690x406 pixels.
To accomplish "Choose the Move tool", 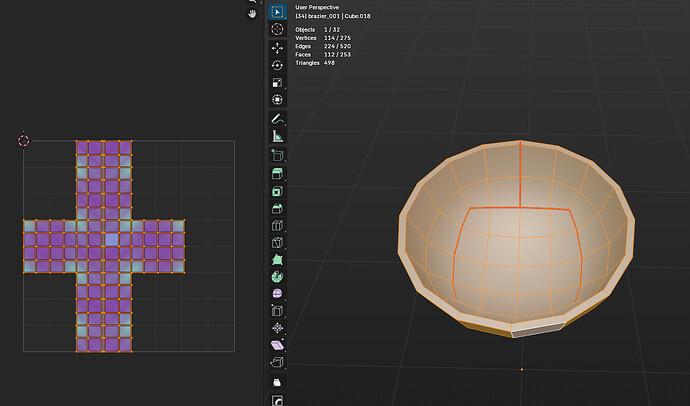I will [277, 48].
